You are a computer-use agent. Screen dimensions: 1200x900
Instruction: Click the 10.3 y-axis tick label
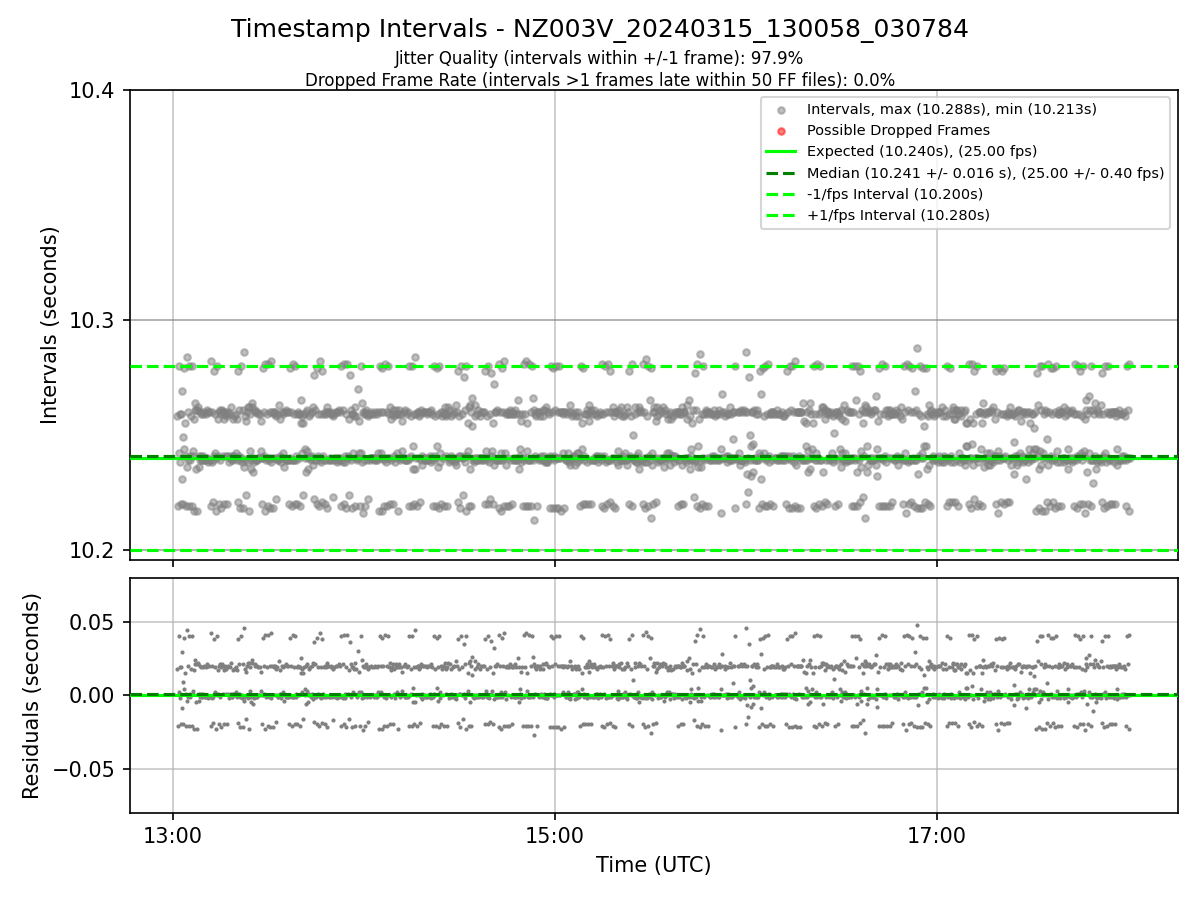coord(93,321)
